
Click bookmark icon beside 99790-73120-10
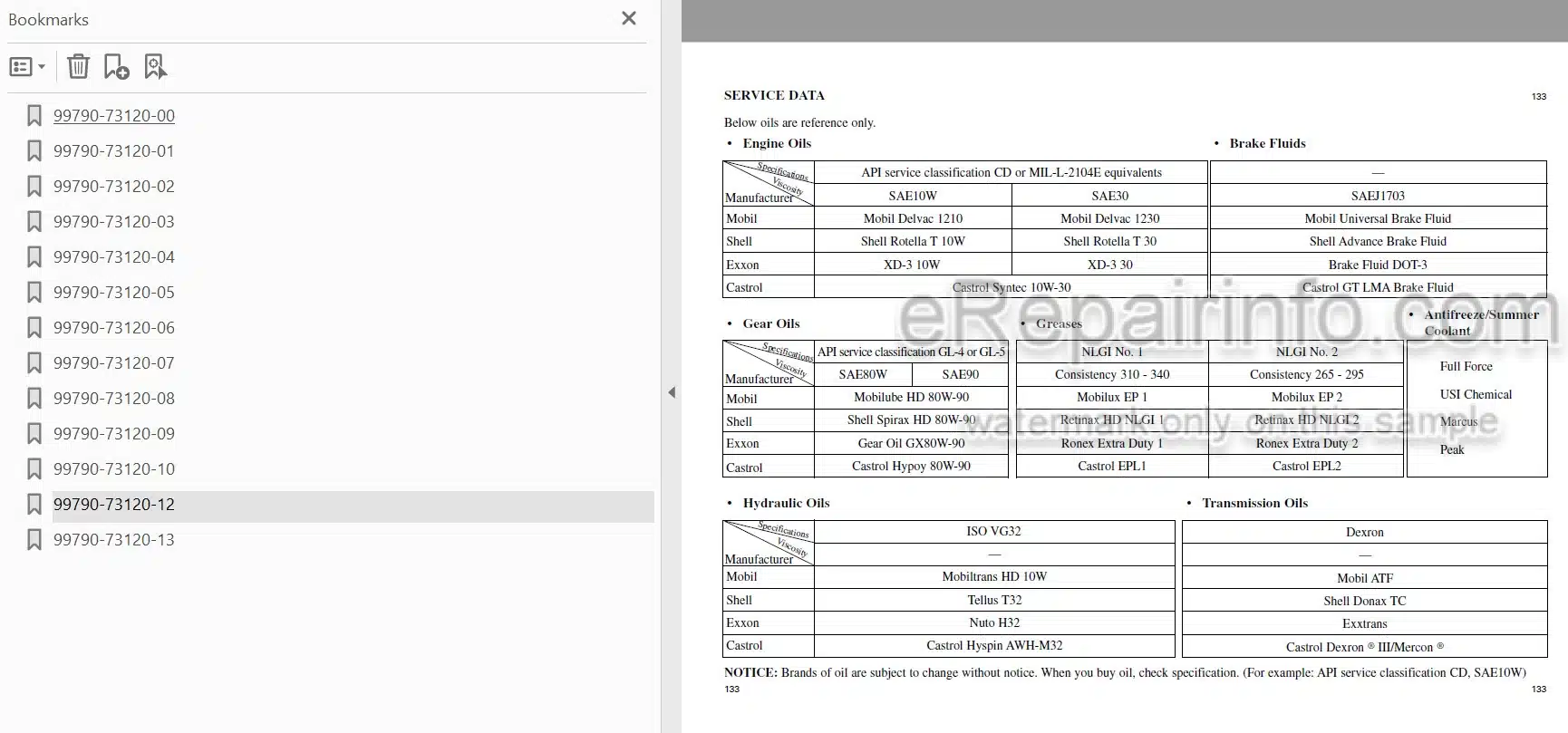click(x=34, y=469)
